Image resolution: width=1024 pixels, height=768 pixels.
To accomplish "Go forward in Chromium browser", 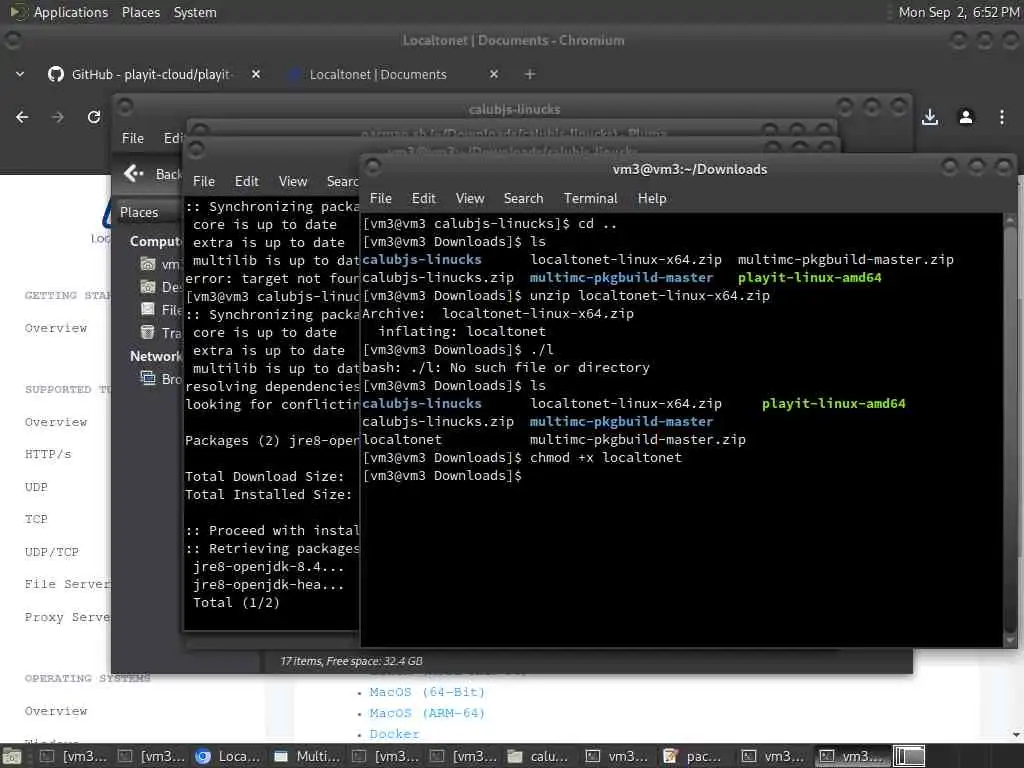I will [58, 117].
